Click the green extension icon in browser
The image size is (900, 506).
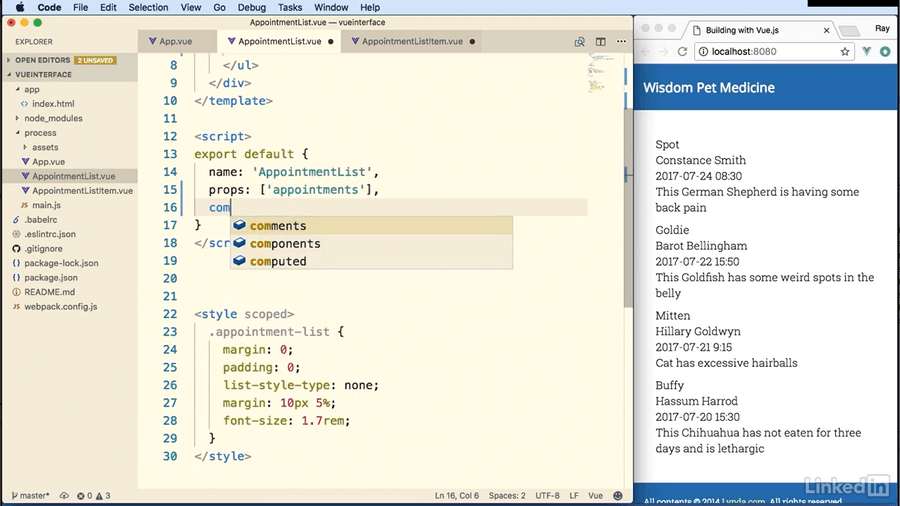885,52
